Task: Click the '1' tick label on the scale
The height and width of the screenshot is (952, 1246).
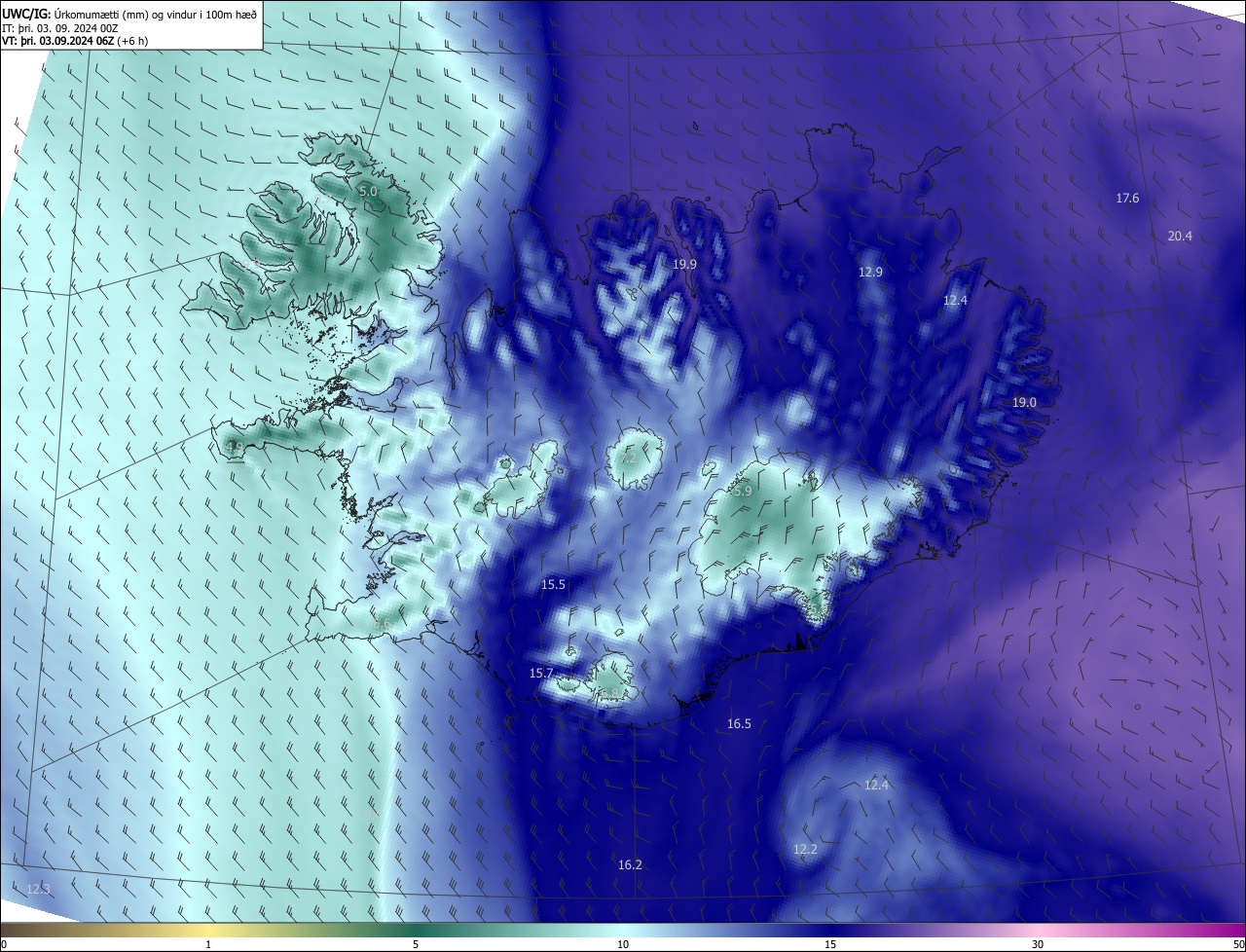Action: [208, 944]
